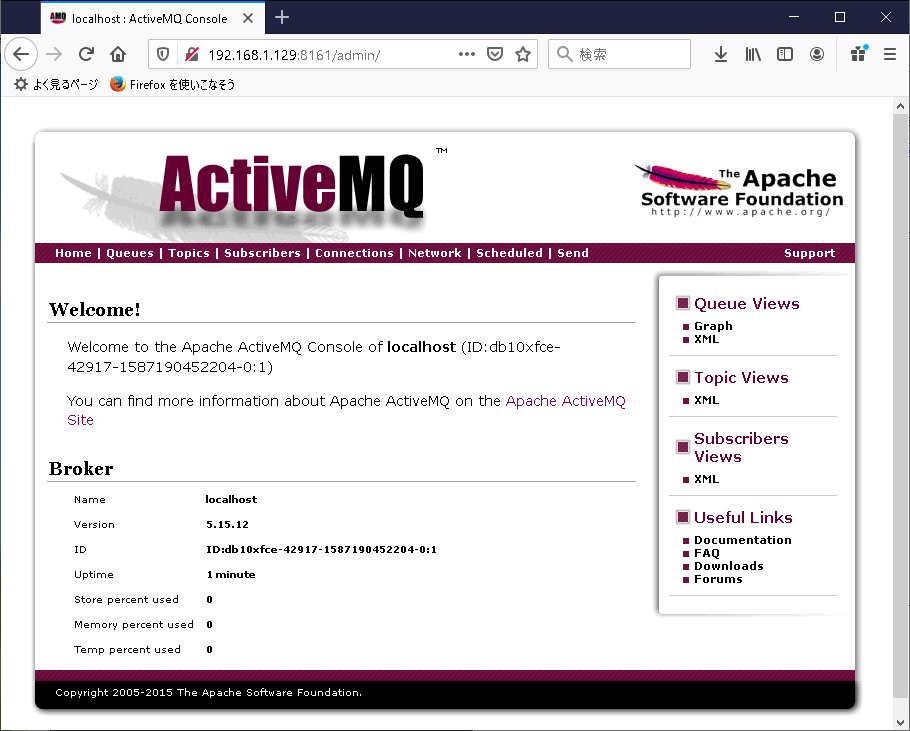Click the Subscribers Views heading
This screenshot has width=910, height=731.
[x=741, y=447]
